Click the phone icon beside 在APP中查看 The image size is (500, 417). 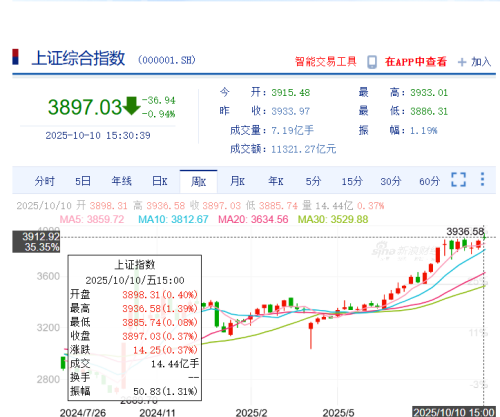pos(372,62)
